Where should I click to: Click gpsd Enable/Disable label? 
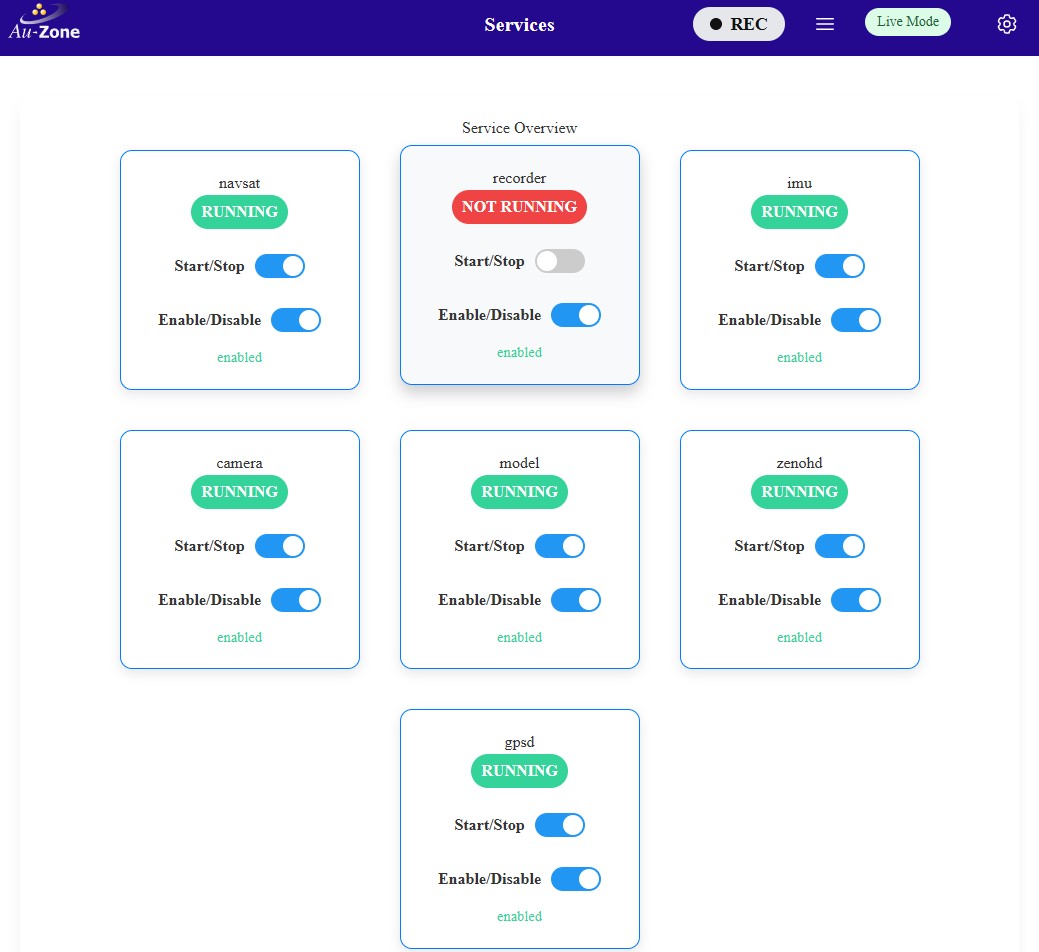[x=489, y=879]
